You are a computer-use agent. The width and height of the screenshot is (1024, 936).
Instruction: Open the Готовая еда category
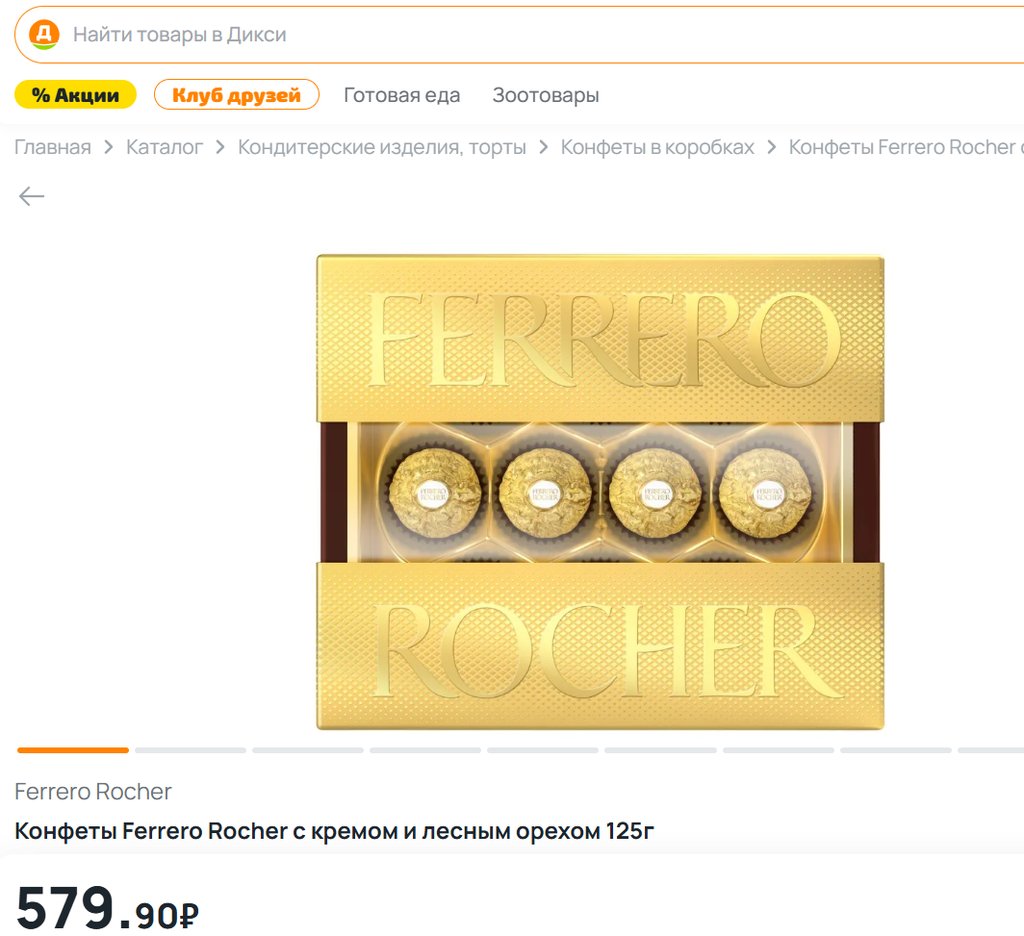click(x=402, y=95)
